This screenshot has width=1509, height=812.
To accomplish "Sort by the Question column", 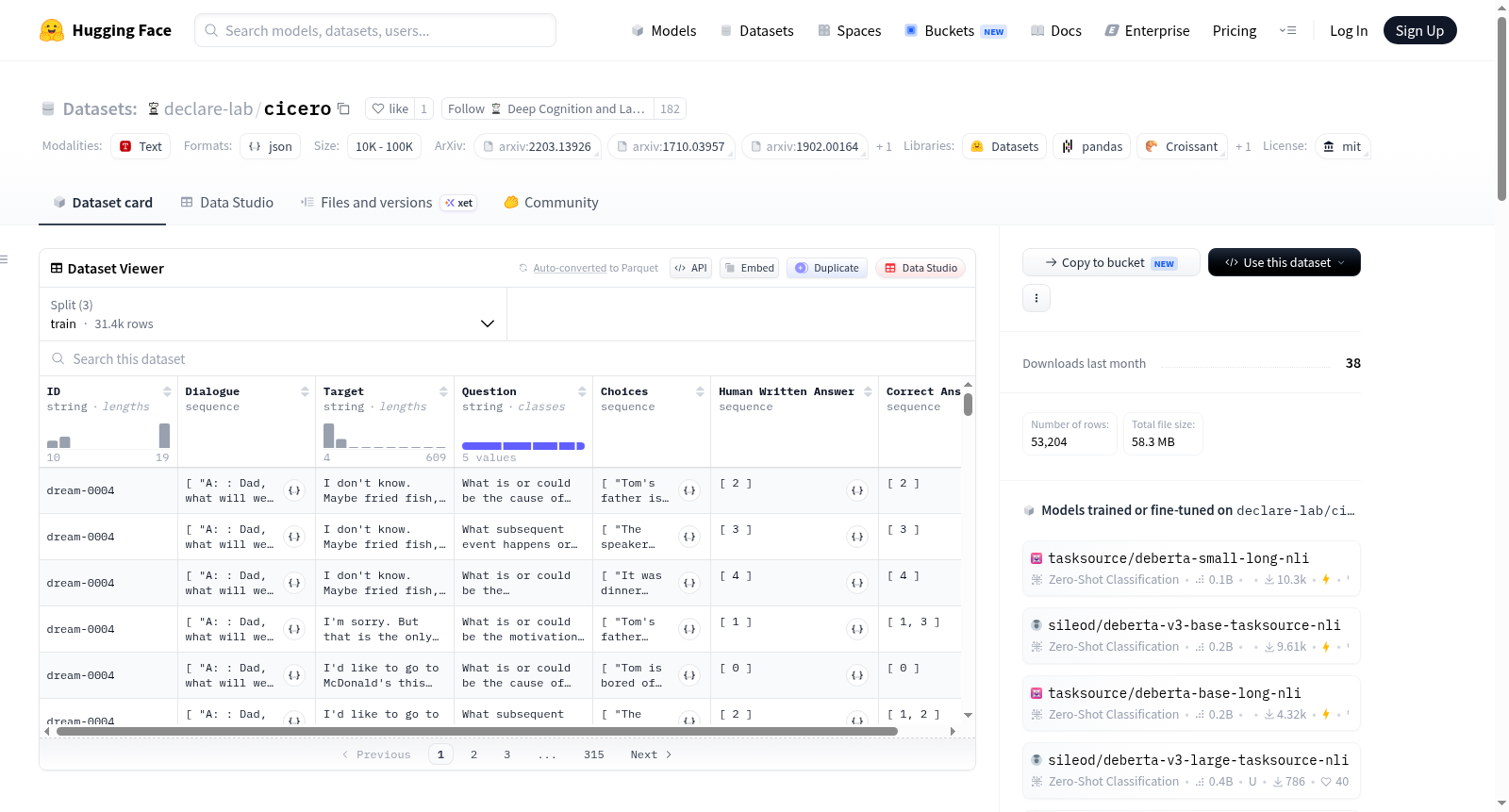I will (x=582, y=391).
